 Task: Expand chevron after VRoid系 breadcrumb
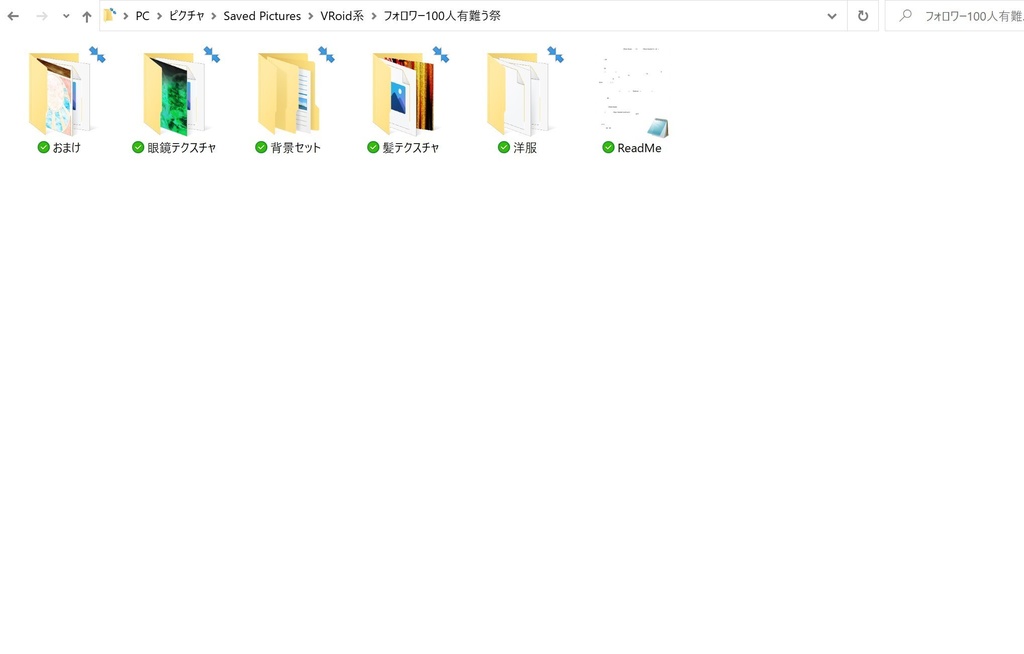[x=374, y=16]
